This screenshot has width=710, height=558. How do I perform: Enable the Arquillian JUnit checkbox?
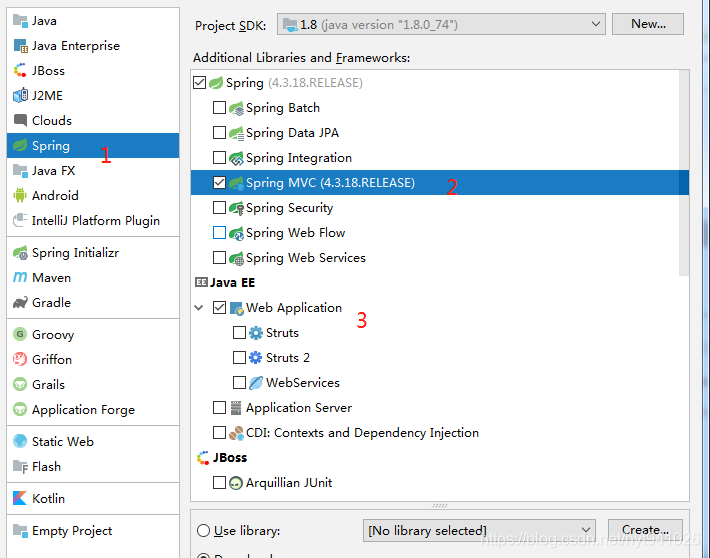[219, 482]
